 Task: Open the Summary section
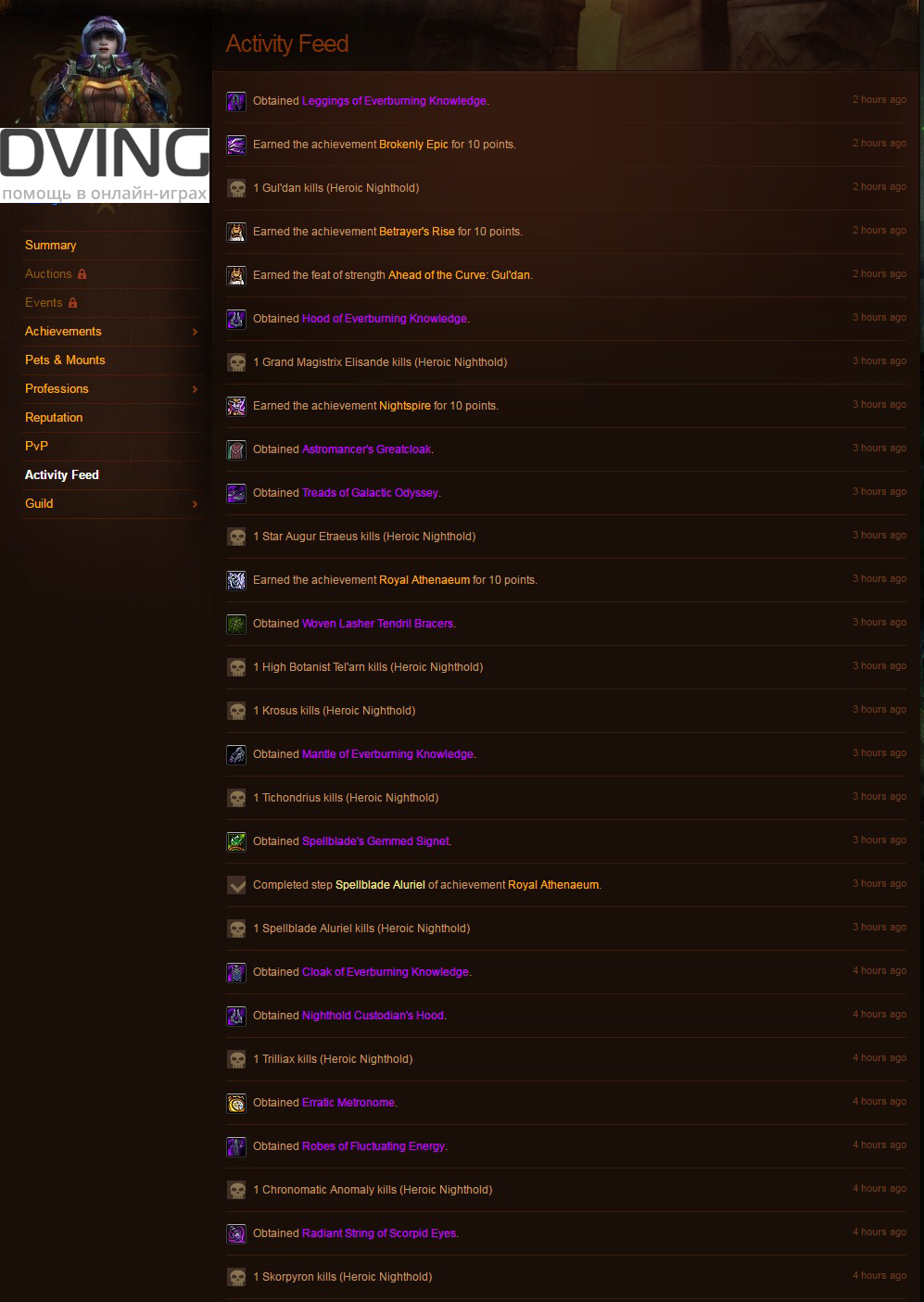click(51, 246)
